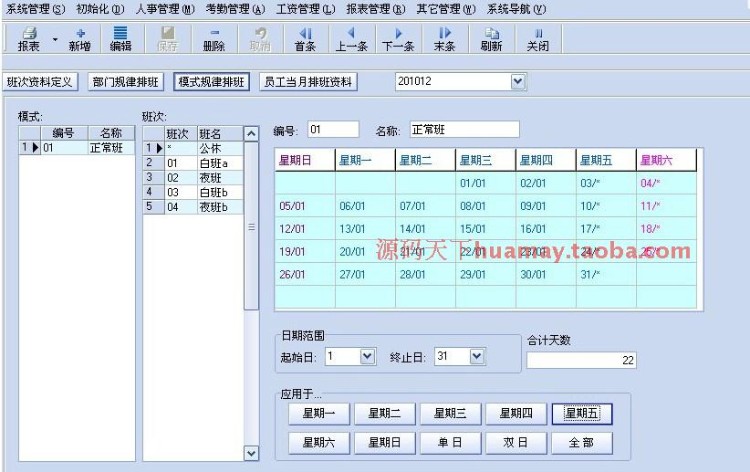Viewport: 750px width, 472px height.
Task: Apply shift to 星期三 button
Action: click(x=450, y=414)
